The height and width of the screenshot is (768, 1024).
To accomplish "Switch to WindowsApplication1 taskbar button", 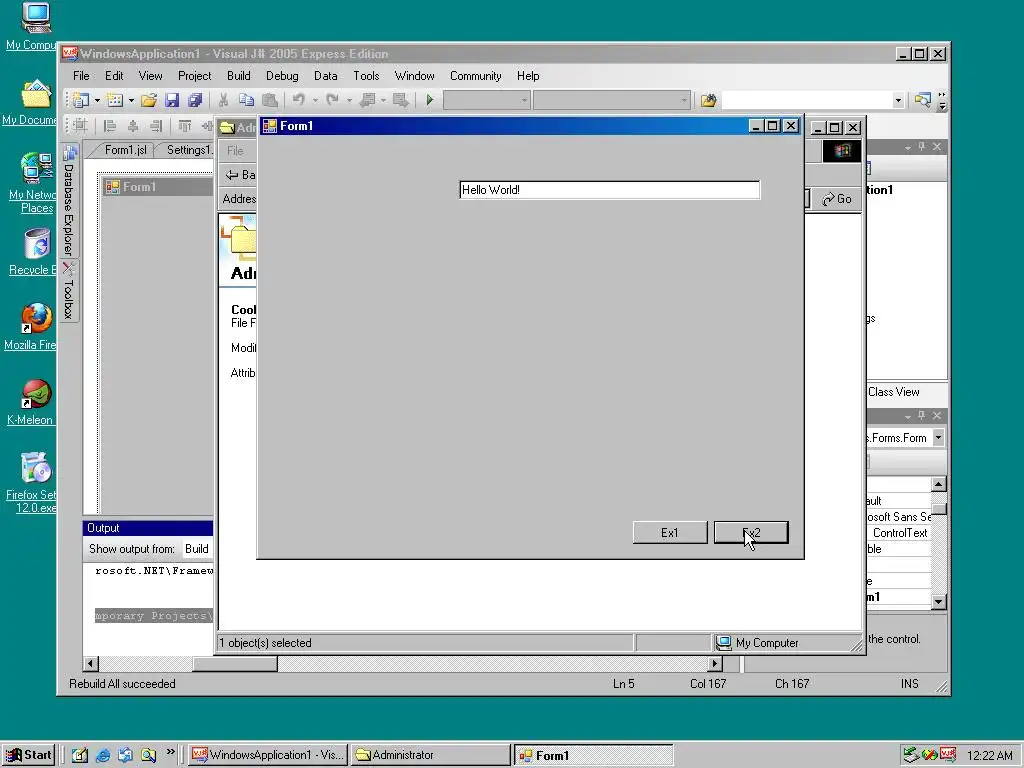I will (268, 755).
